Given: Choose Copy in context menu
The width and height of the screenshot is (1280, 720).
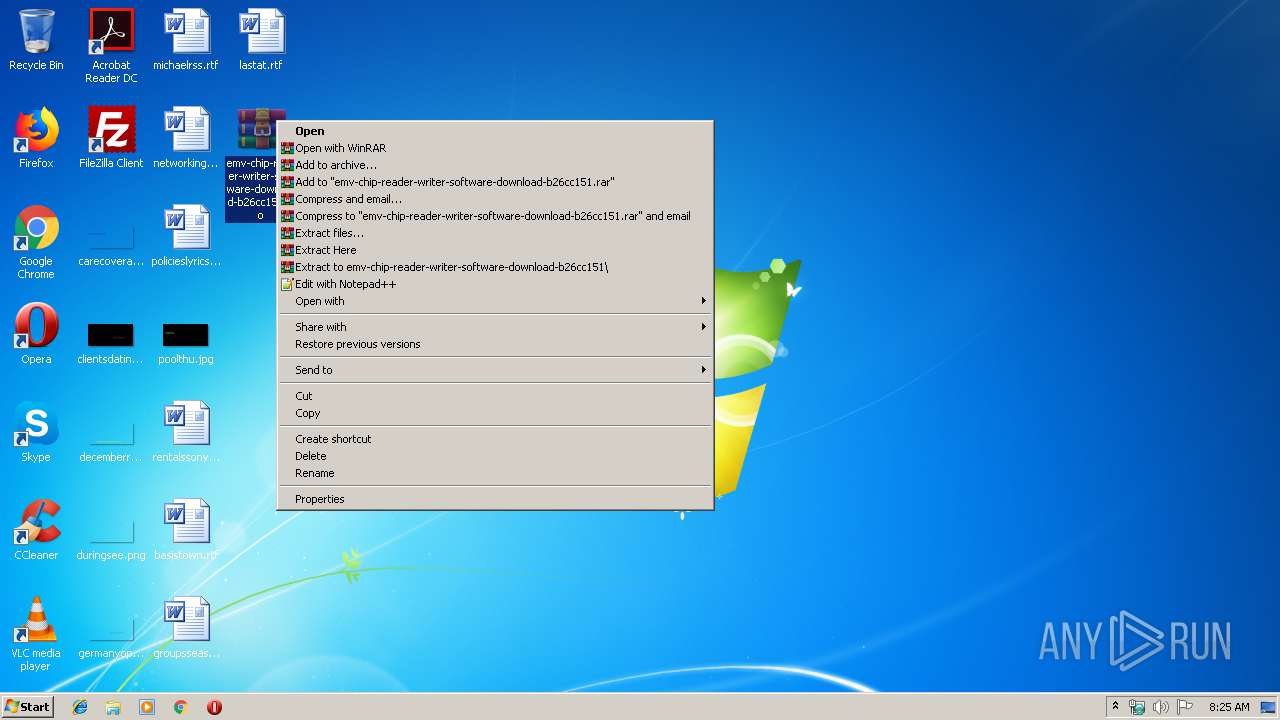Looking at the screenshot, I should tap(495, 413).
